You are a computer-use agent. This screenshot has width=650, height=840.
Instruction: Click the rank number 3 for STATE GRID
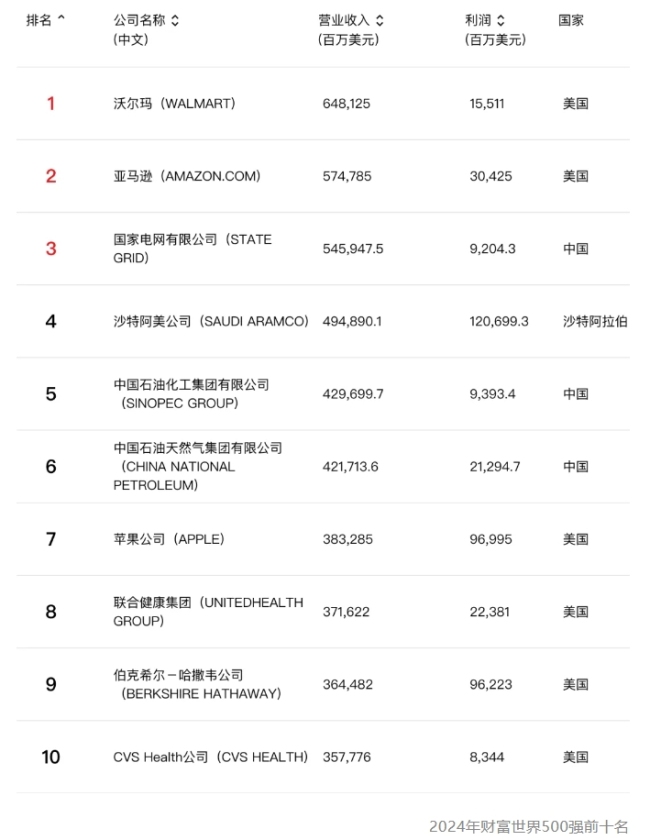tap(50, 249)
